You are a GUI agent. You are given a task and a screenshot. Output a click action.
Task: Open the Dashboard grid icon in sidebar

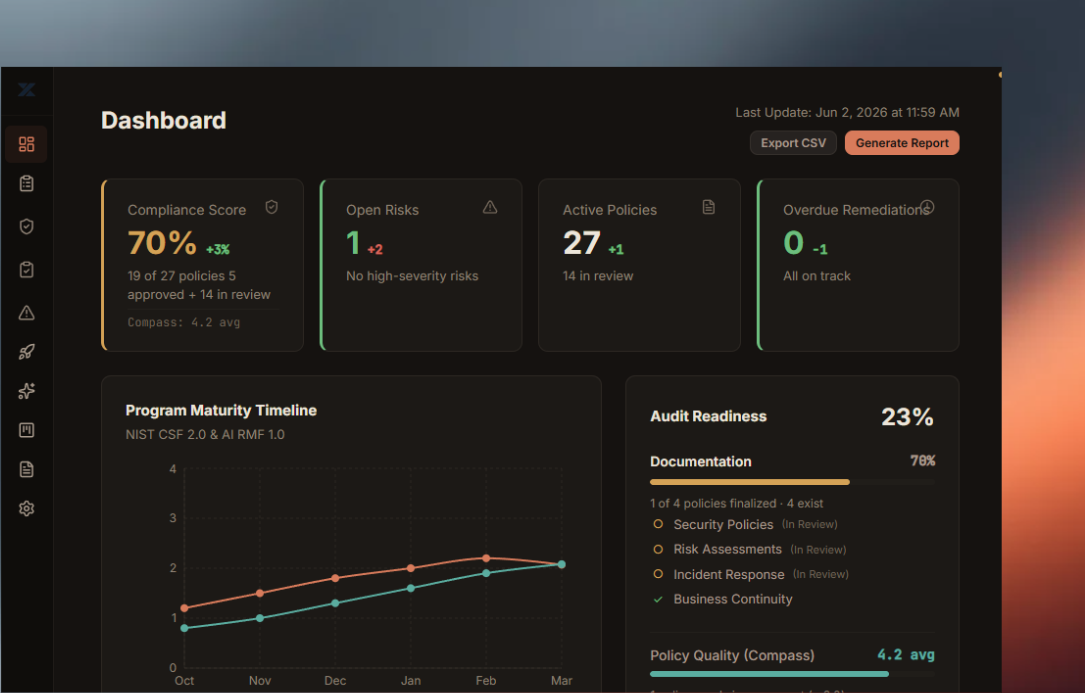coord(26,144)
